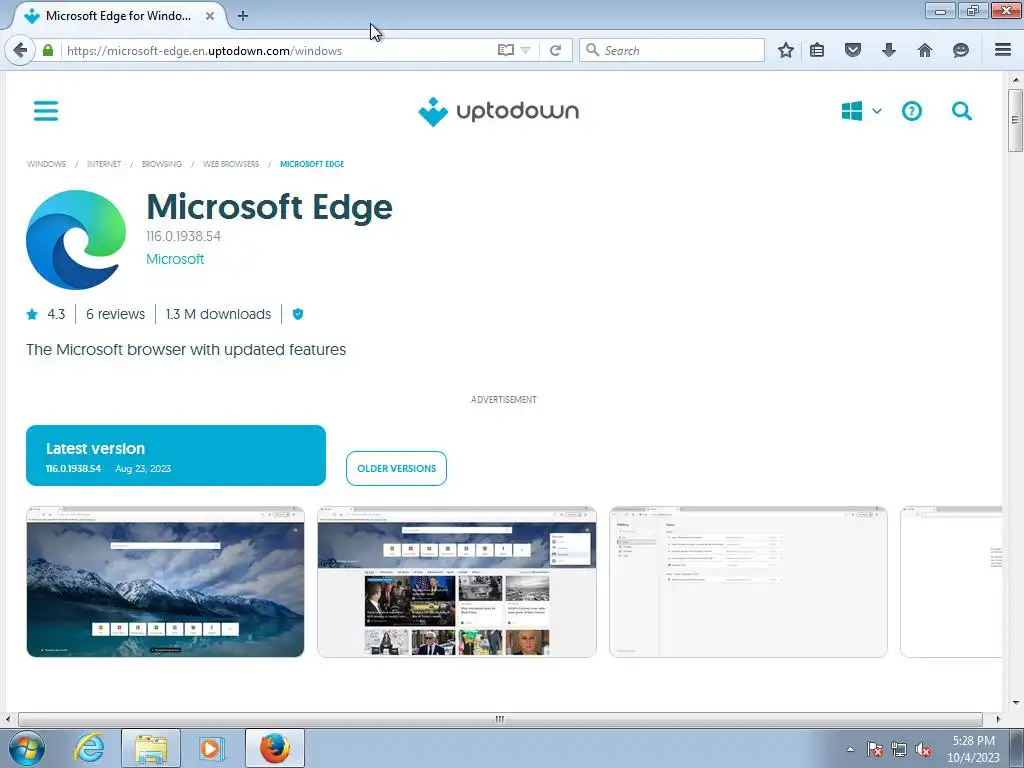
Task: Reload the page with the refresh icon
Action: [556, 50]
